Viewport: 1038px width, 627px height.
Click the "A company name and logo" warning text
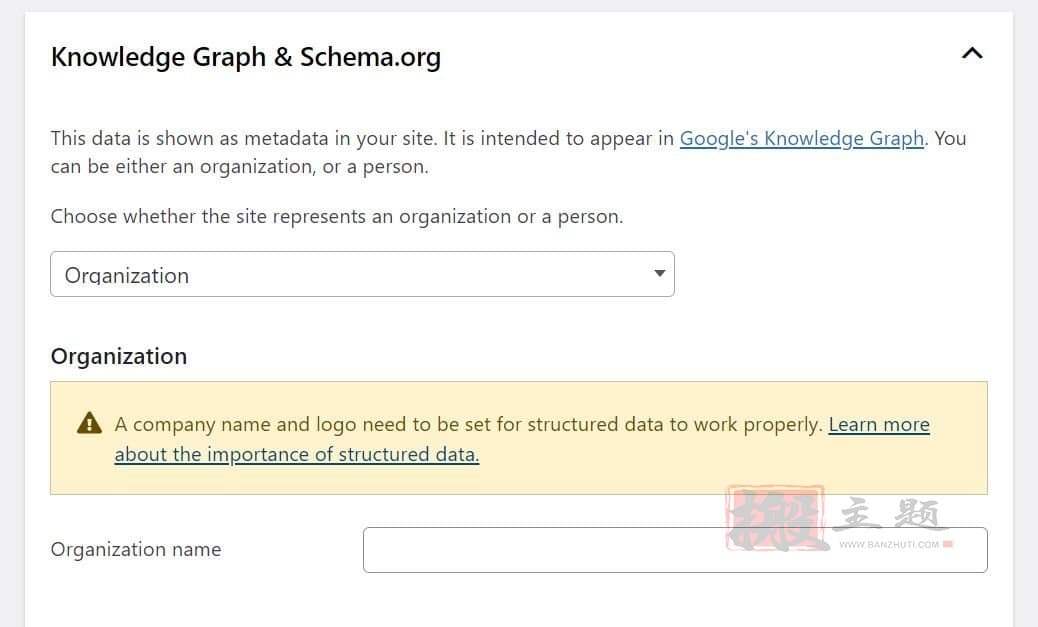pos(468,424)
